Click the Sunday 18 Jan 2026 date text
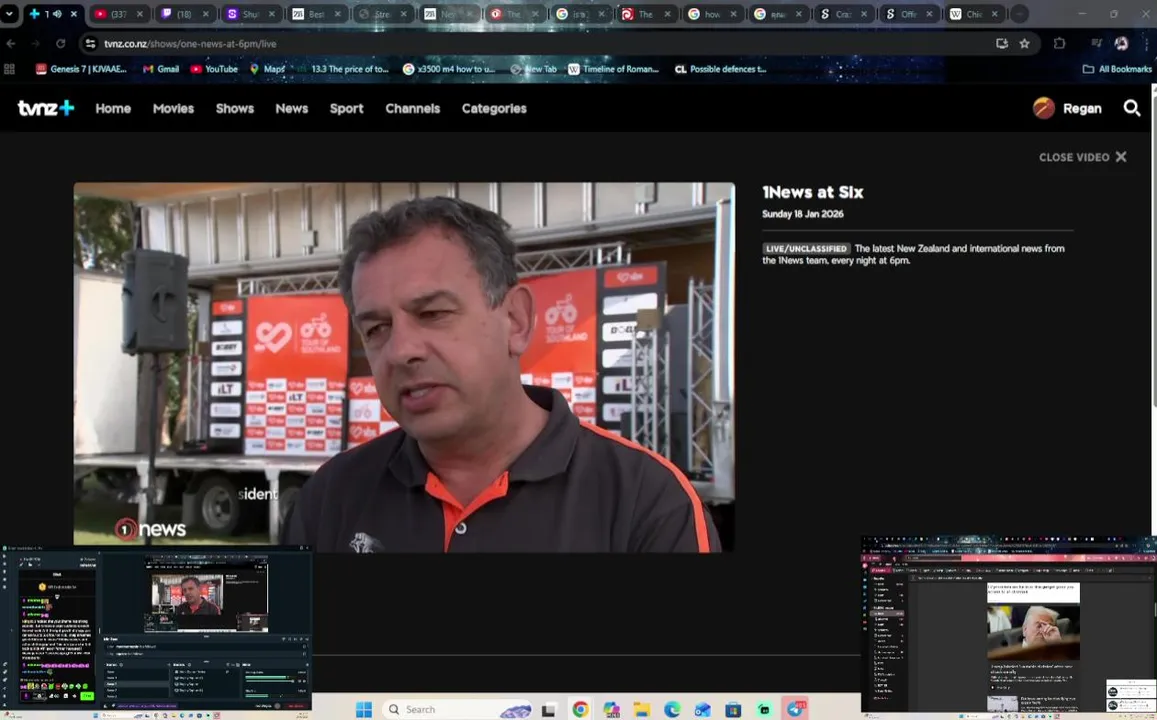This screenshot has width=1157, height=720. tap(803, 214)
